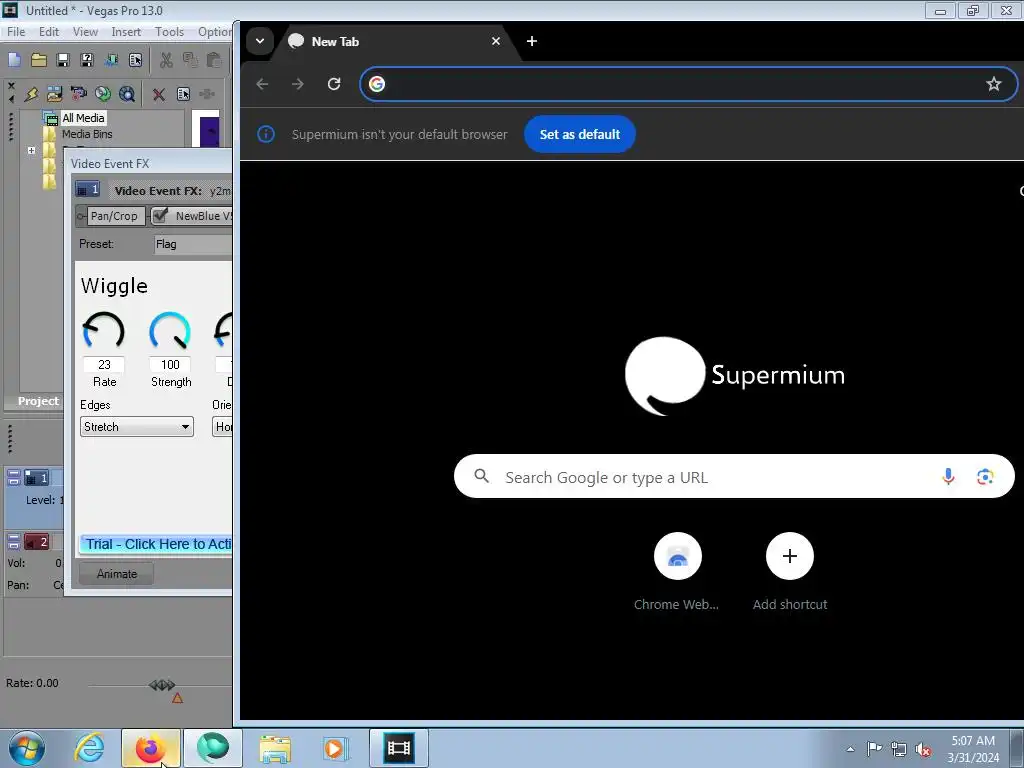Open the Edges dropdown set to Stretch
Viewport: 1024px width, 768px height.
(136, 426)
